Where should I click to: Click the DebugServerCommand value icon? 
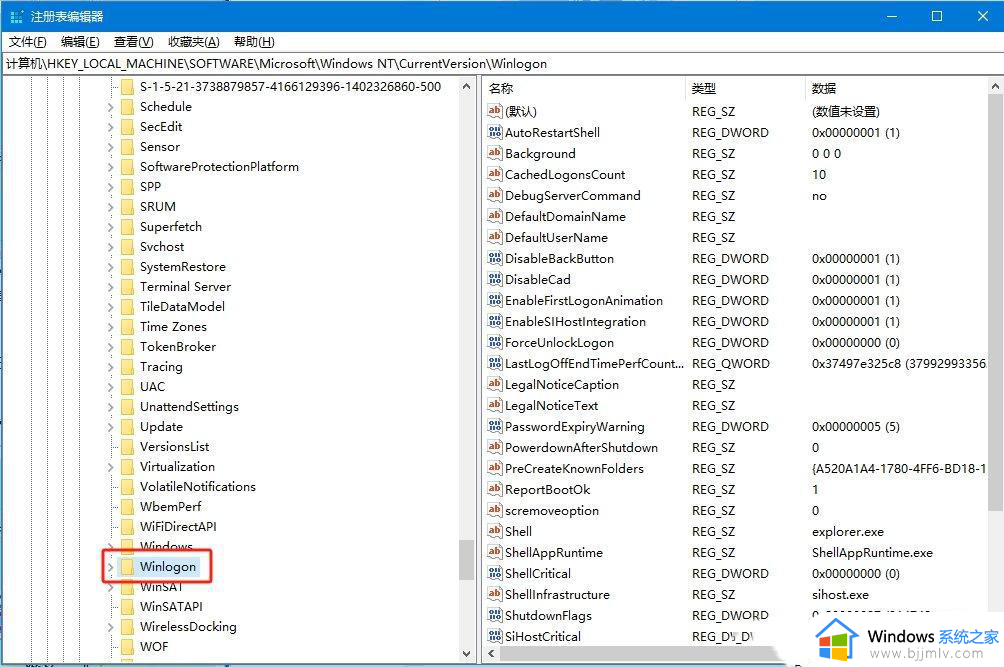494,195
